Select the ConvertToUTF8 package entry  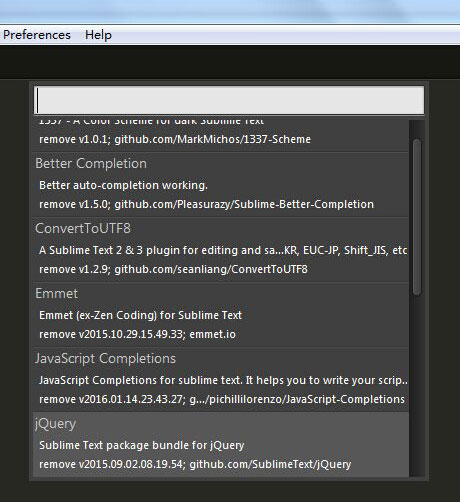(220, 250)
